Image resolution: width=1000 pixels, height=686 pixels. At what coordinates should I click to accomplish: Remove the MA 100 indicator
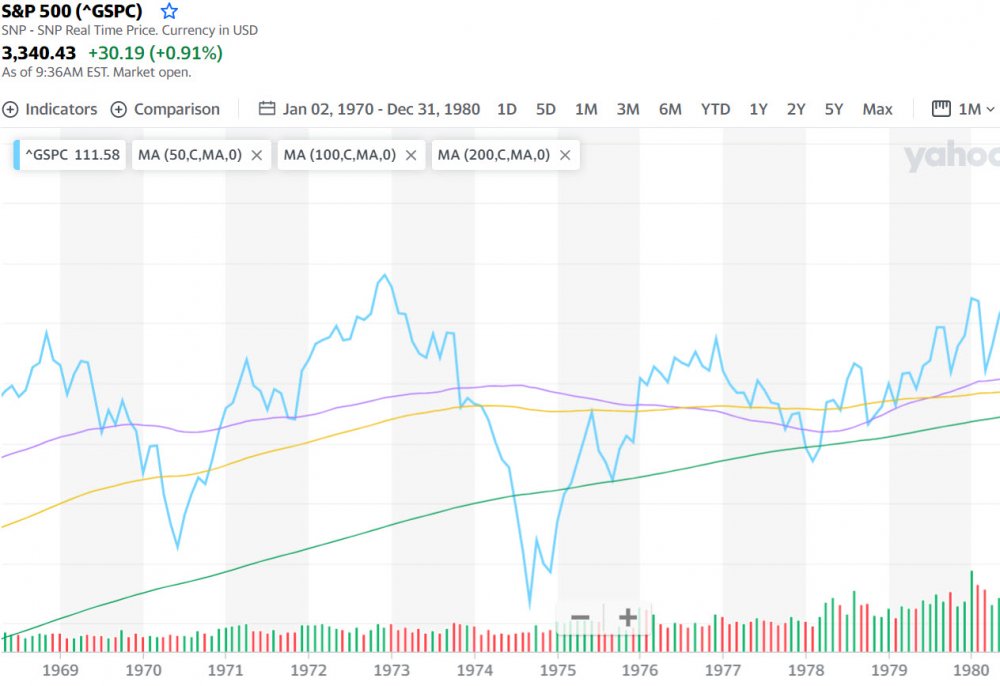pyautogui.click(x=411, y=155)
